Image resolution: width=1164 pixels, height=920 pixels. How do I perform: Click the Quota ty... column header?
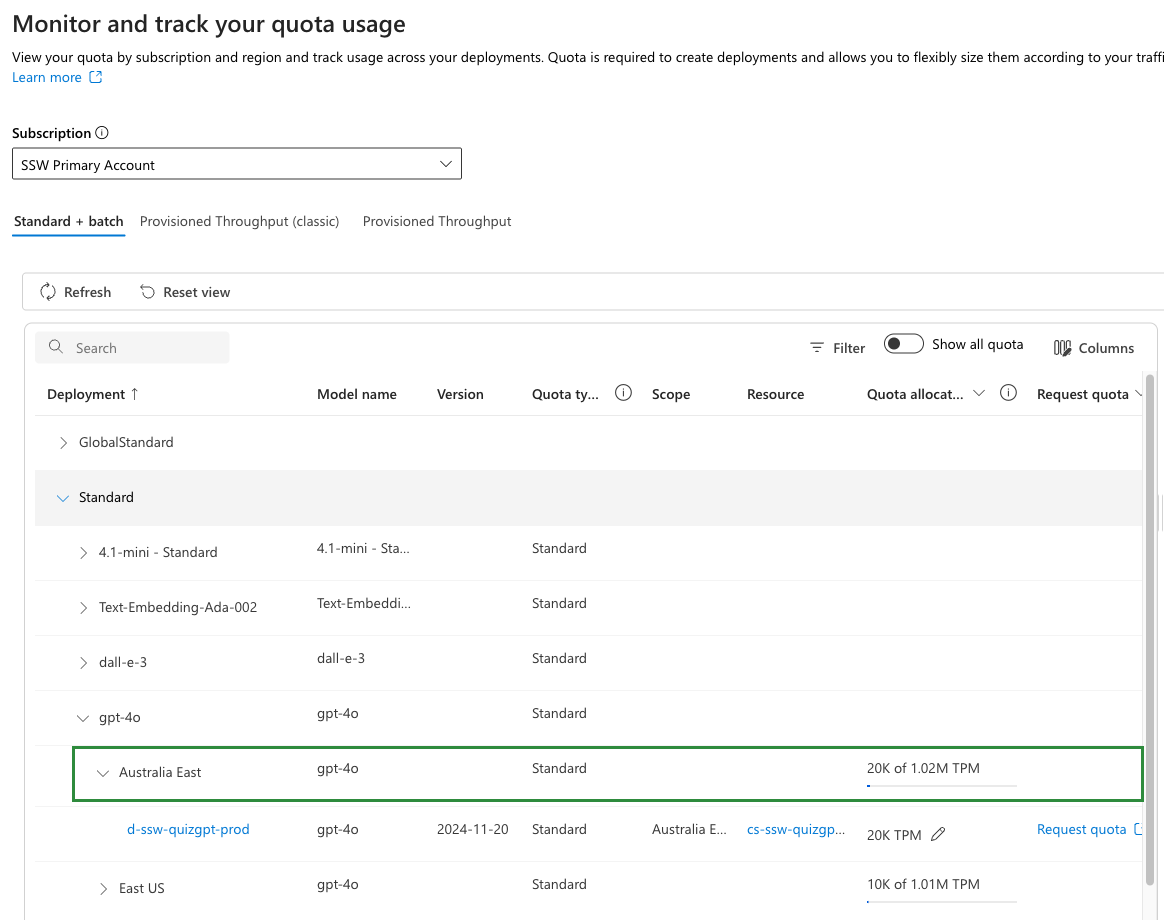click(x=565, y=394)
